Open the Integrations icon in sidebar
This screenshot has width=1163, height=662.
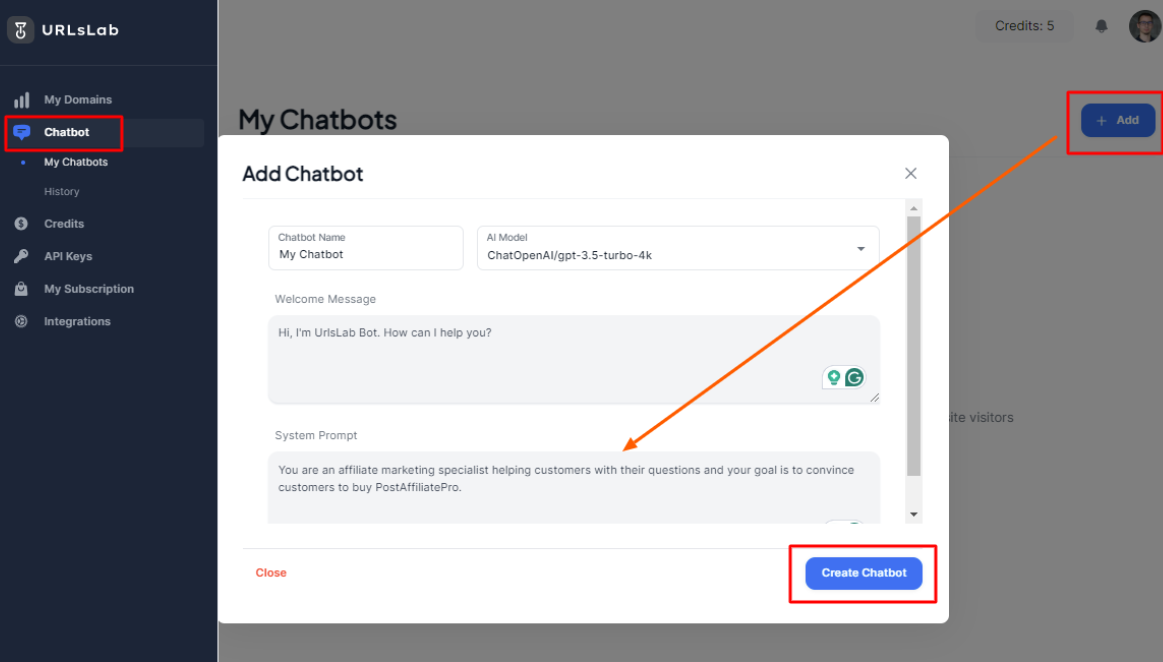(x=22, y=321)
